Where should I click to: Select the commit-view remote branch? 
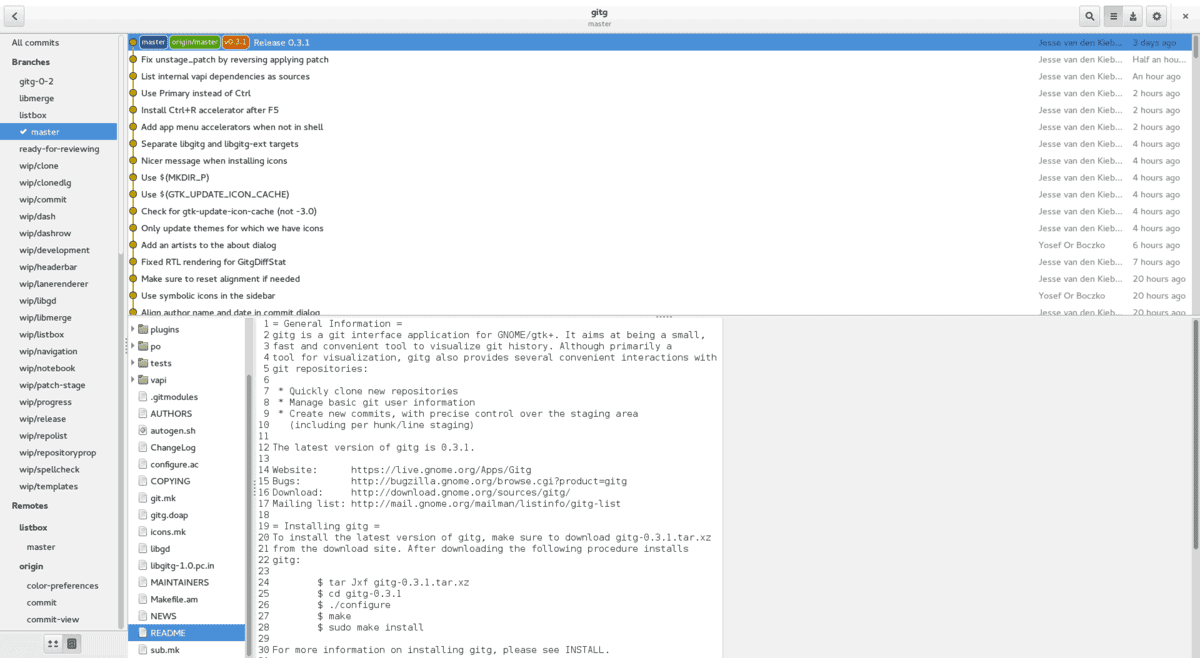tap(58, 619)
